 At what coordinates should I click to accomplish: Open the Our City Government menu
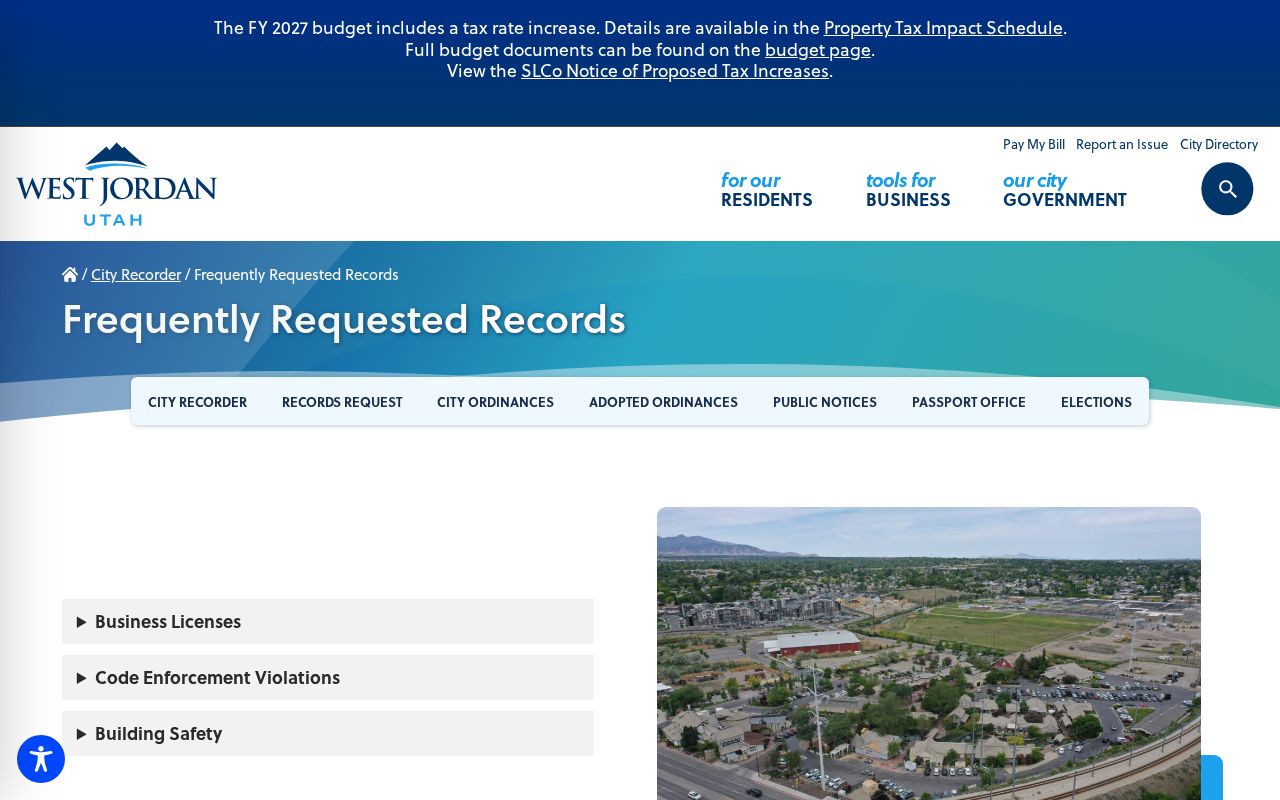(1065, 189)
